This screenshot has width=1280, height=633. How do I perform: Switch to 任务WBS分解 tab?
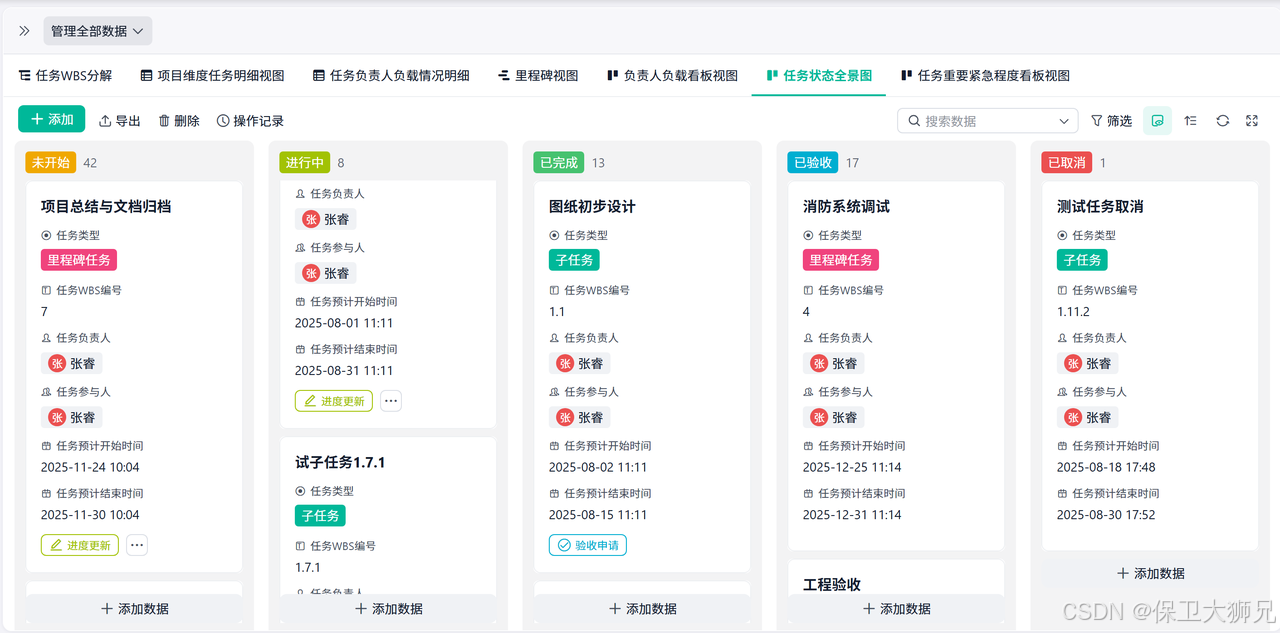(66, 75)
